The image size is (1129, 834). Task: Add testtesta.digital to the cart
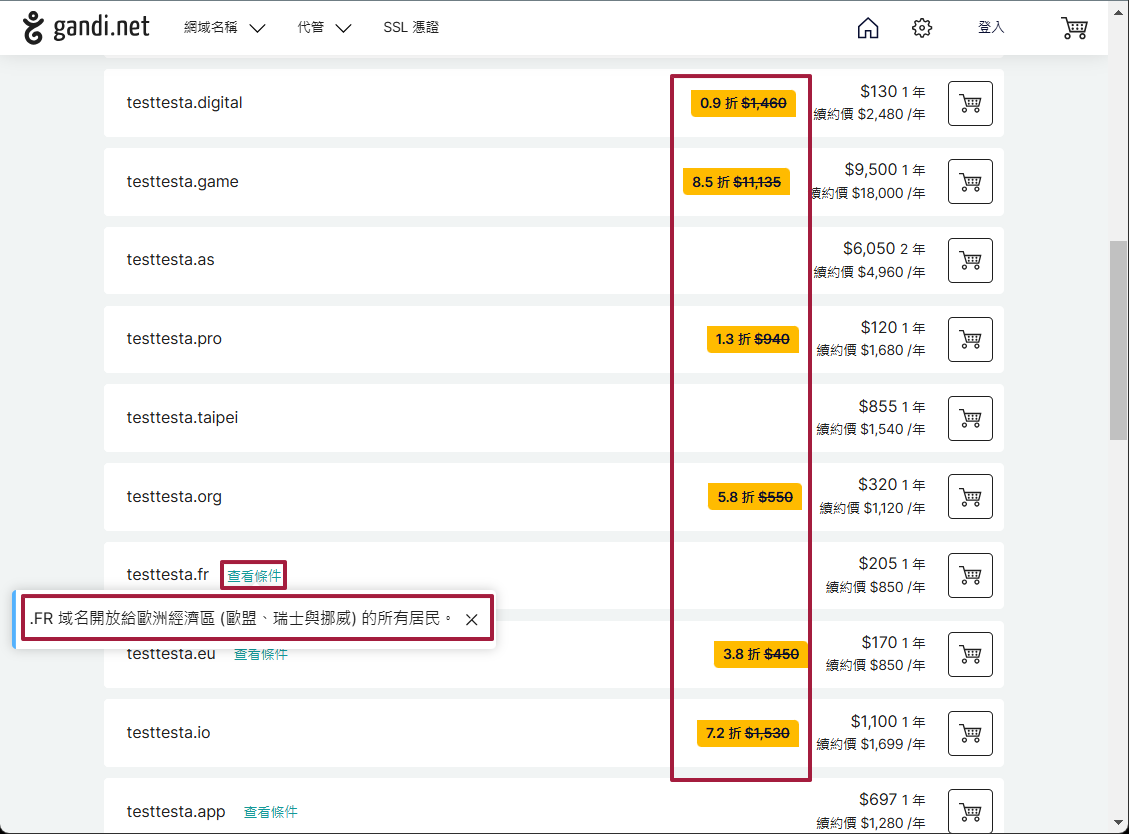click(x=969, y=103)
